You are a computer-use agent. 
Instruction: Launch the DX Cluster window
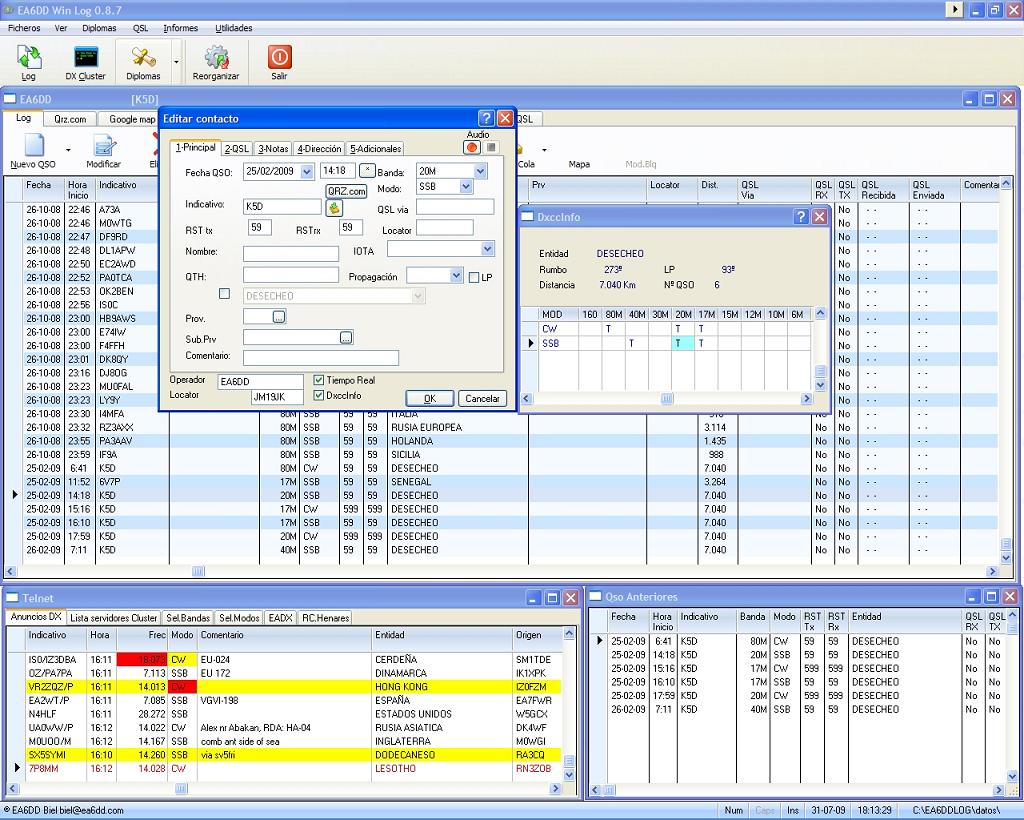(85, 58)
